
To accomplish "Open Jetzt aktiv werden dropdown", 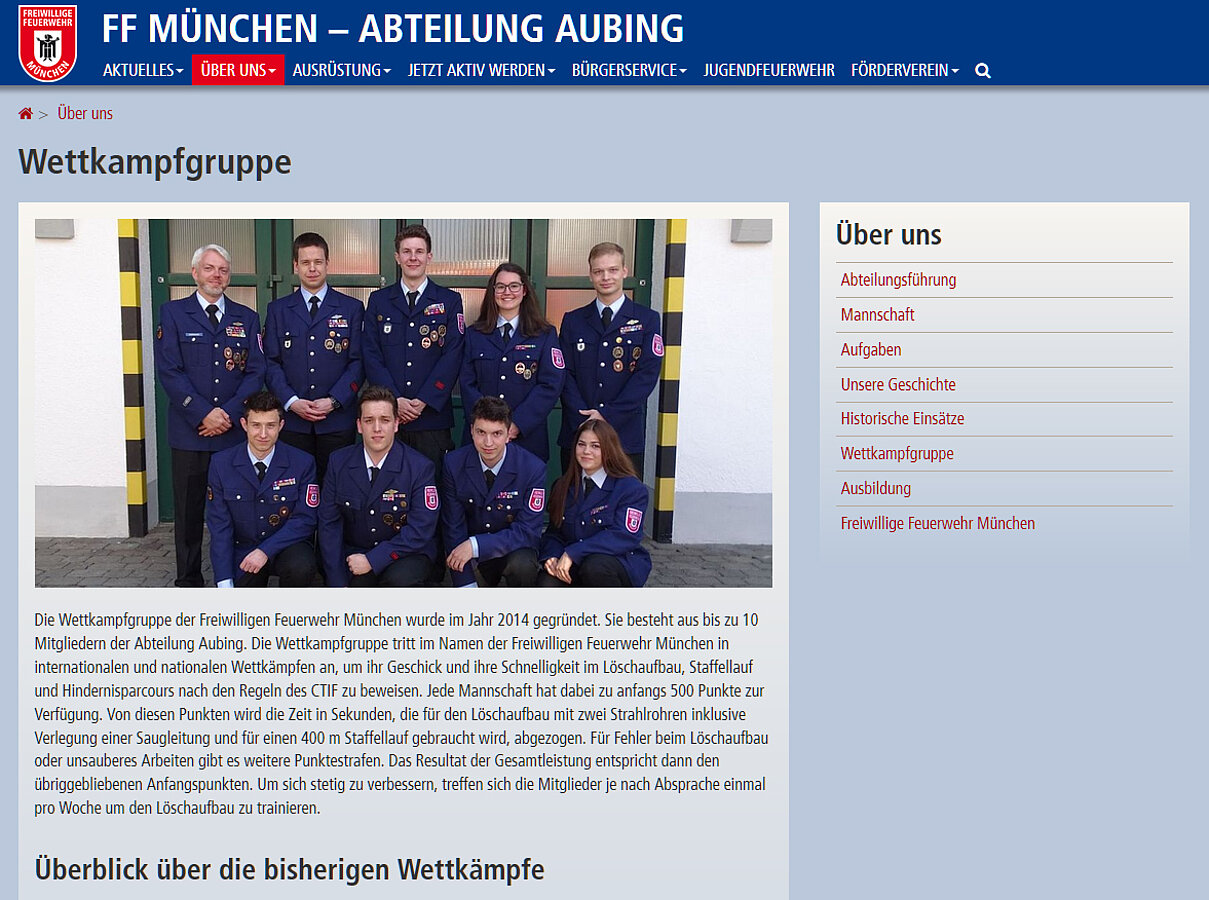I will pos(481,70).
